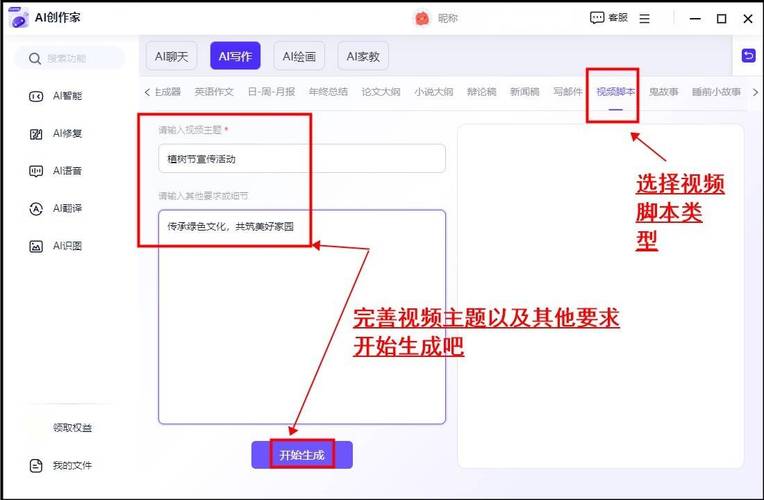Screen dimensions: 764x500
Task: Select the 辩论稿 template tab
Action: tap(481, 92)
